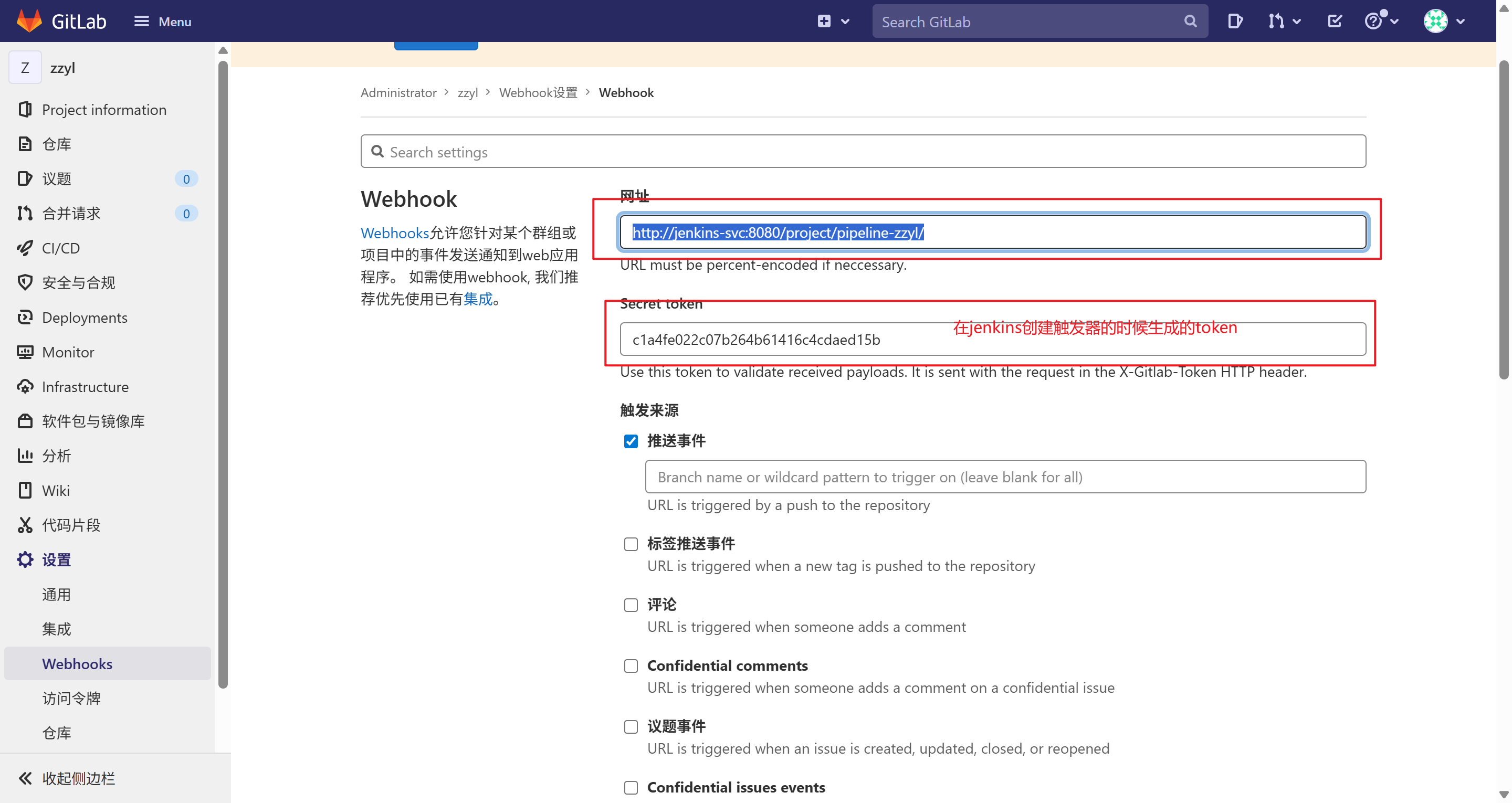The height and width of the screenshot is (803, 1512).
Task: Click zzyl breadcrumb link
Action: click(467, 93)
